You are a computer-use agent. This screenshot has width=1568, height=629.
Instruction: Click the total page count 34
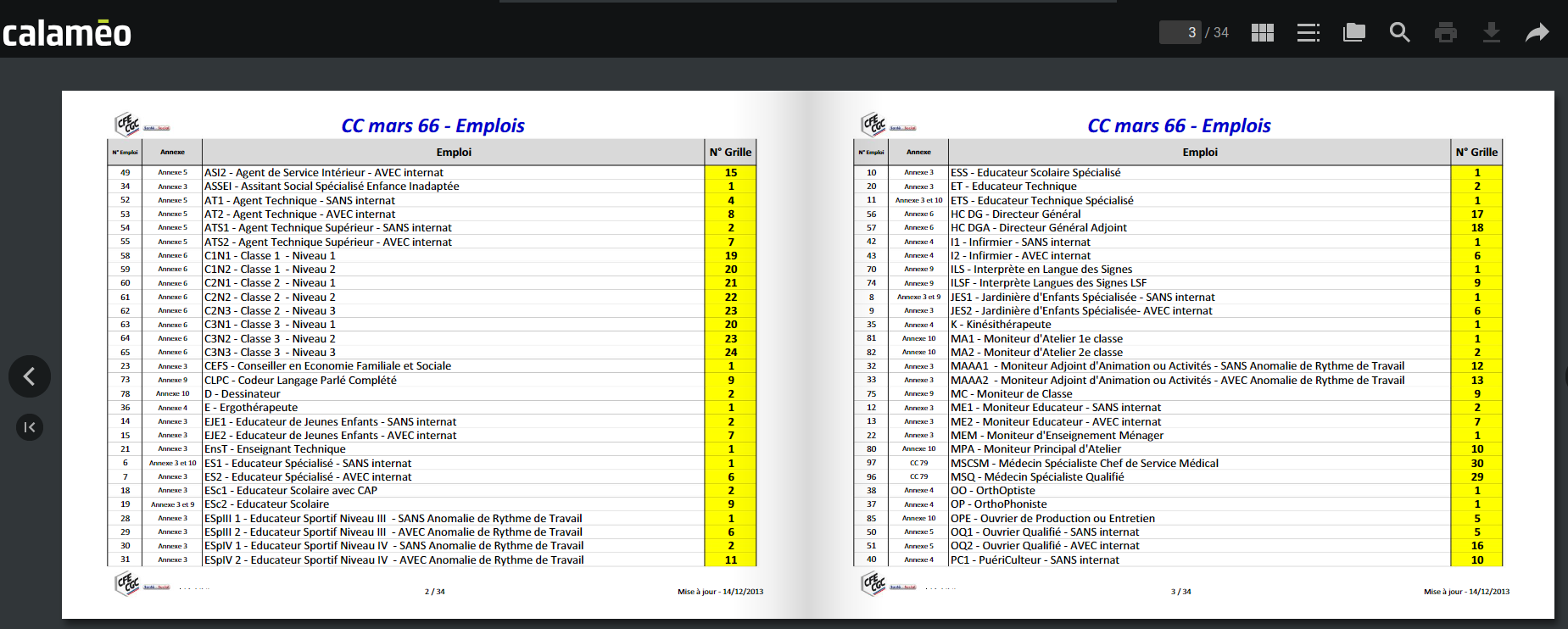pyautogui.click(x=1221, y=32)
